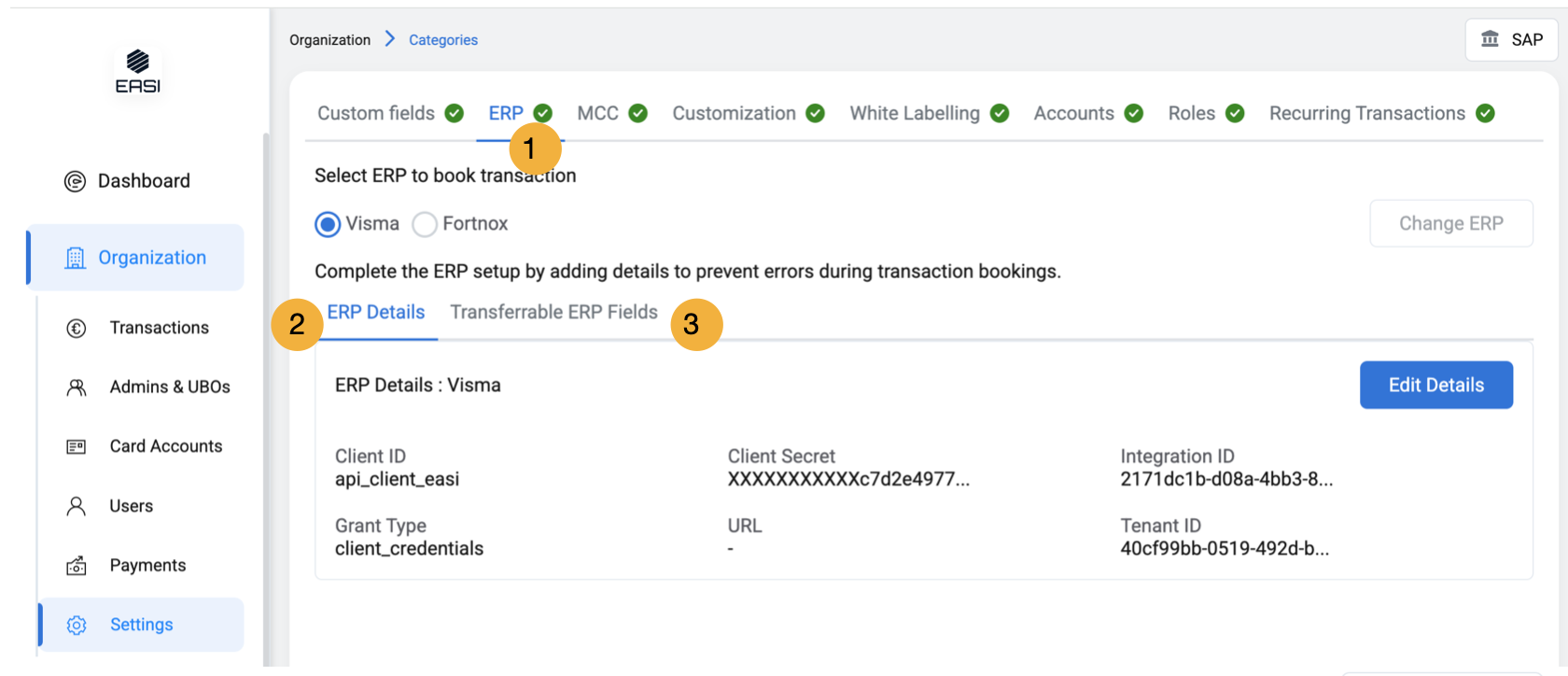Click the Dashboard gauge icon
Viewport: 1568px width, 676px height.
click(75, 181)
